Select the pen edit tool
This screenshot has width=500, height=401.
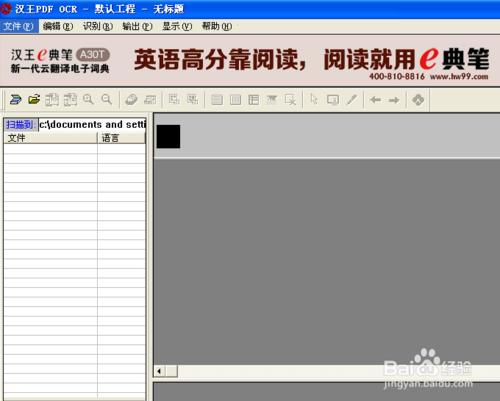[352, 100]
